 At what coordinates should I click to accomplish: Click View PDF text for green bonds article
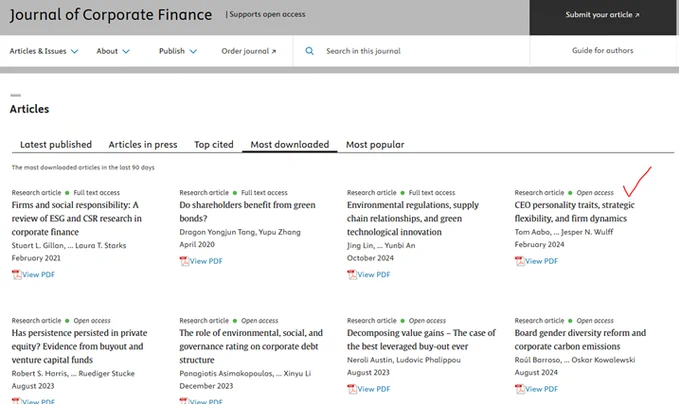tap(206, 261)
